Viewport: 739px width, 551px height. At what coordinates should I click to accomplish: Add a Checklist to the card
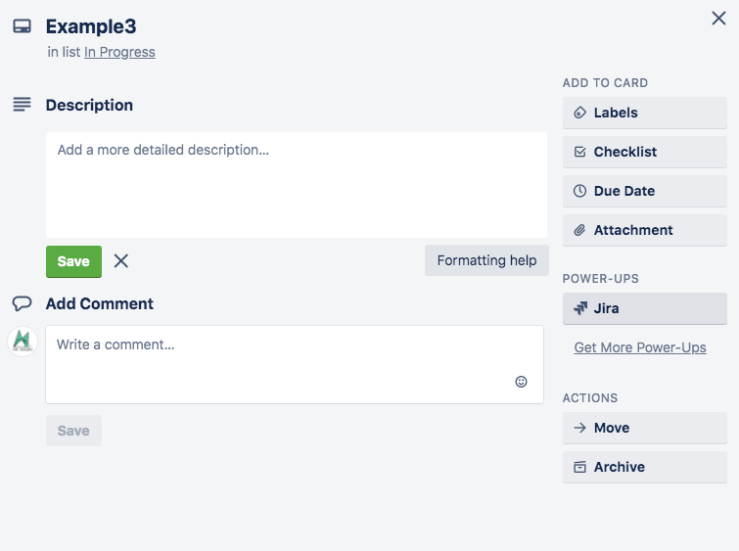click(644, 152)
